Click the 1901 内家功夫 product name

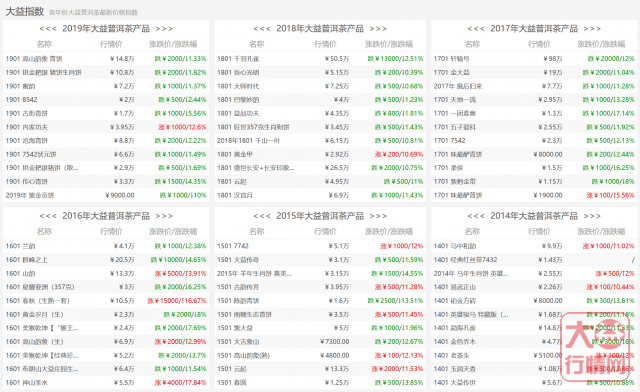27,127
